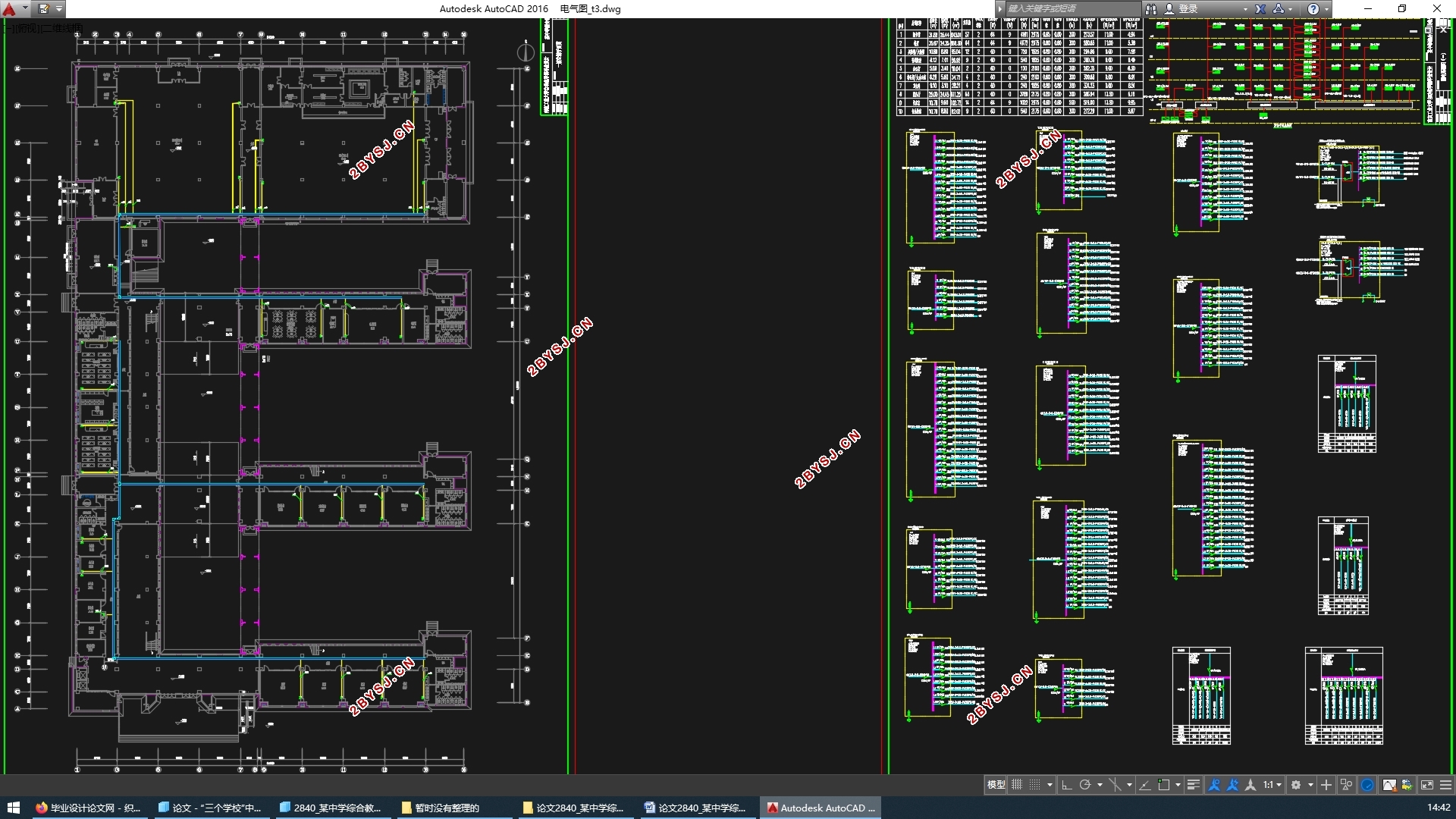Open the Help question mark icon
This screenshot has width=1456, height=819.
(1313, 9)
